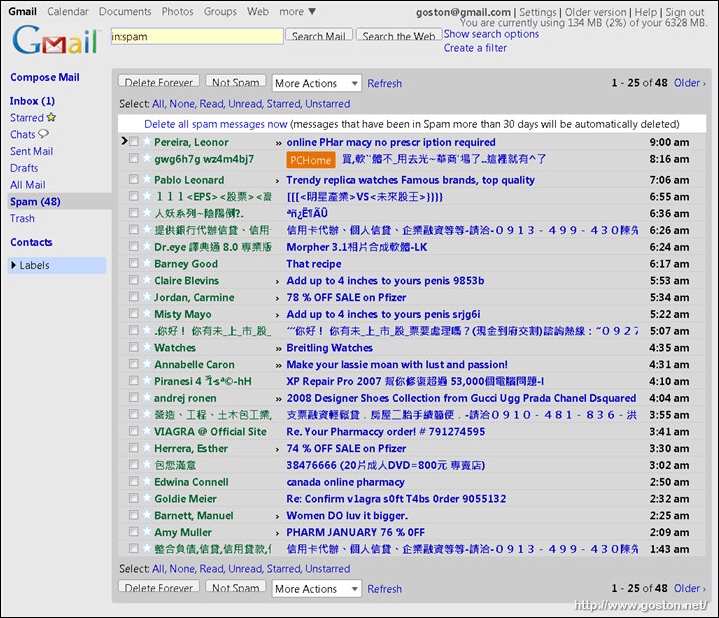Tick the checkbox for Barney Good
This screenshot has width=719, height=618.
(x=133, y=263)
